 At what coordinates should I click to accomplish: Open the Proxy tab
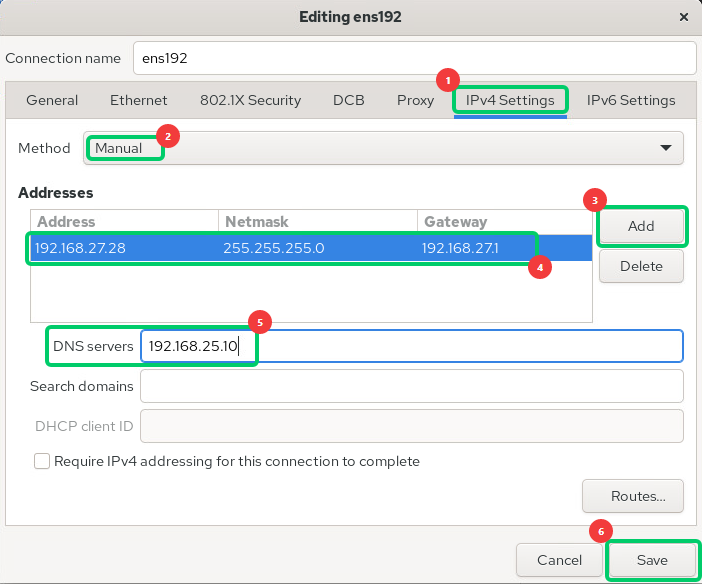pos(415,100)
